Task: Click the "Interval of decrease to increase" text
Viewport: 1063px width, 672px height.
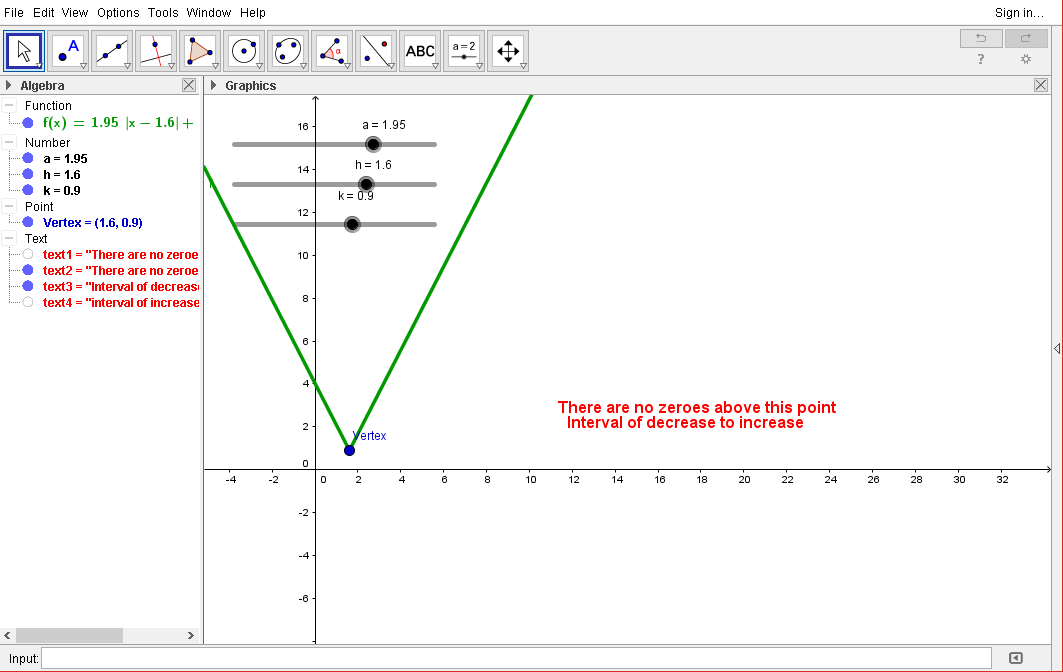Action: pyautogui.click(x=685, y=422)
